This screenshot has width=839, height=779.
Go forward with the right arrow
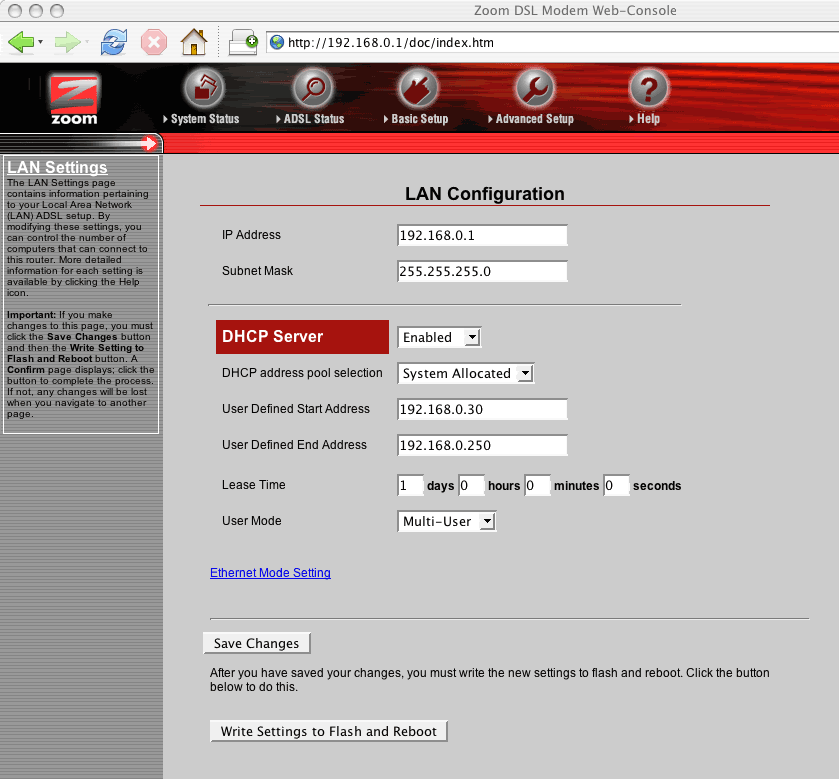[x=67, y=42]
